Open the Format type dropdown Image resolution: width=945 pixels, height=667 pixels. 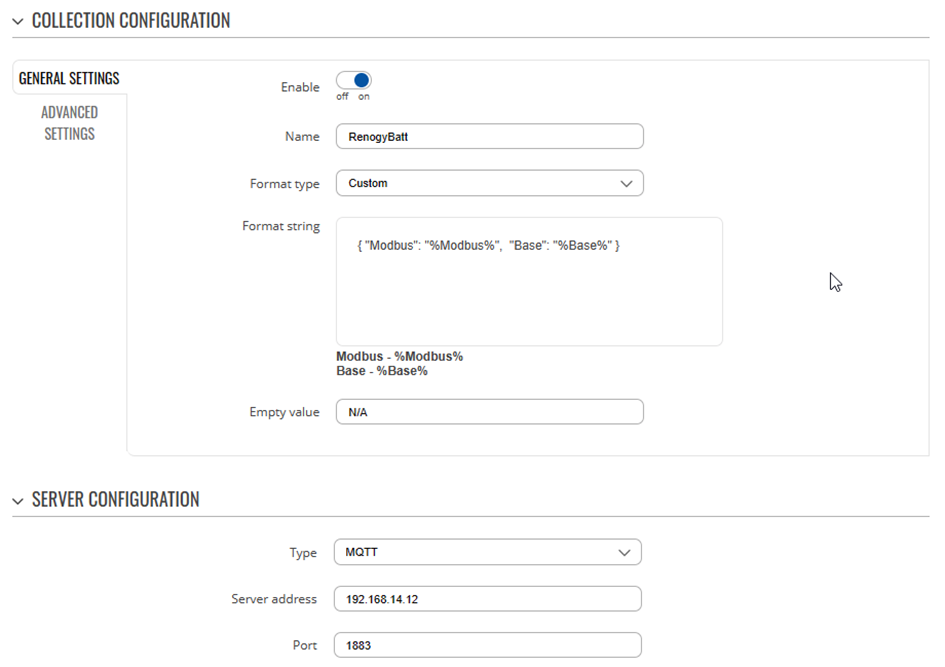[x=489, y=183]
